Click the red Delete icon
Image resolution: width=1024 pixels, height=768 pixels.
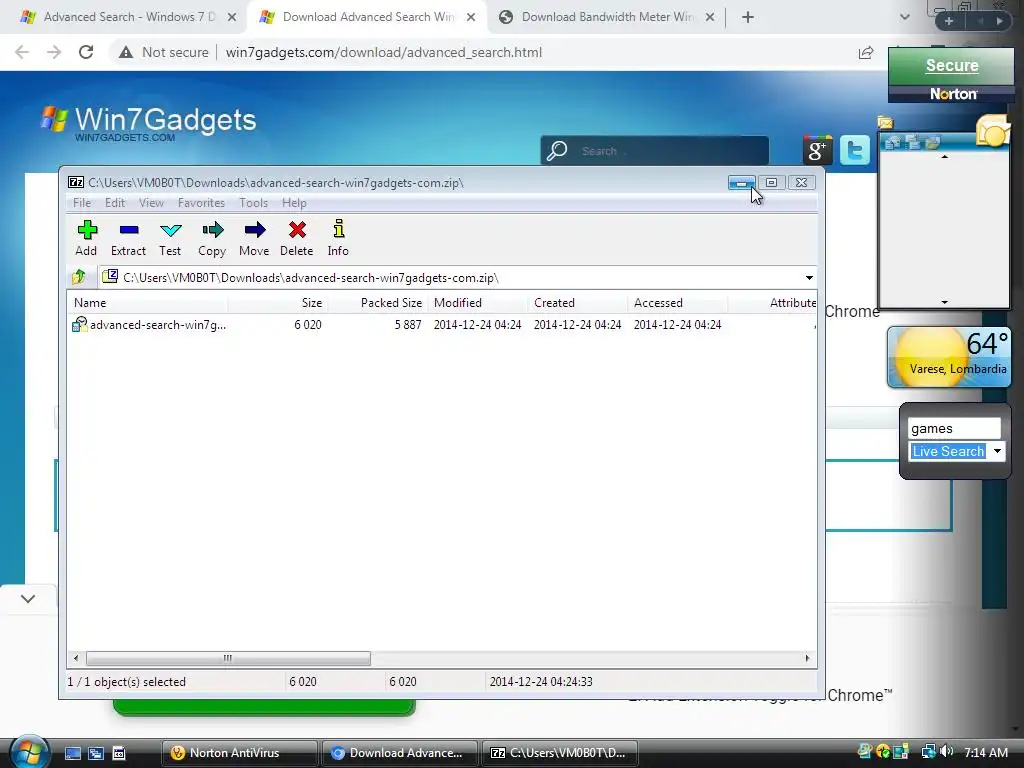coord(297,230)
